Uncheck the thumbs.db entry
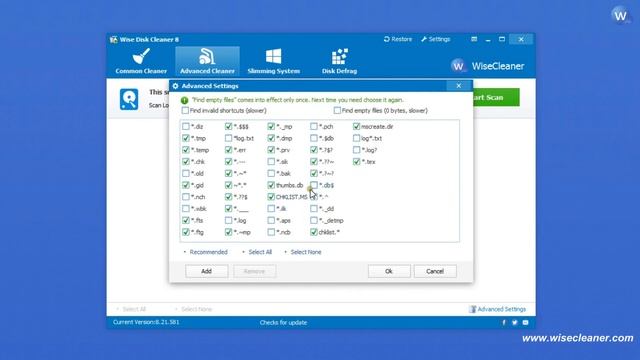The image size is (640, 360). pyautogui.click(x=271, y=185)
